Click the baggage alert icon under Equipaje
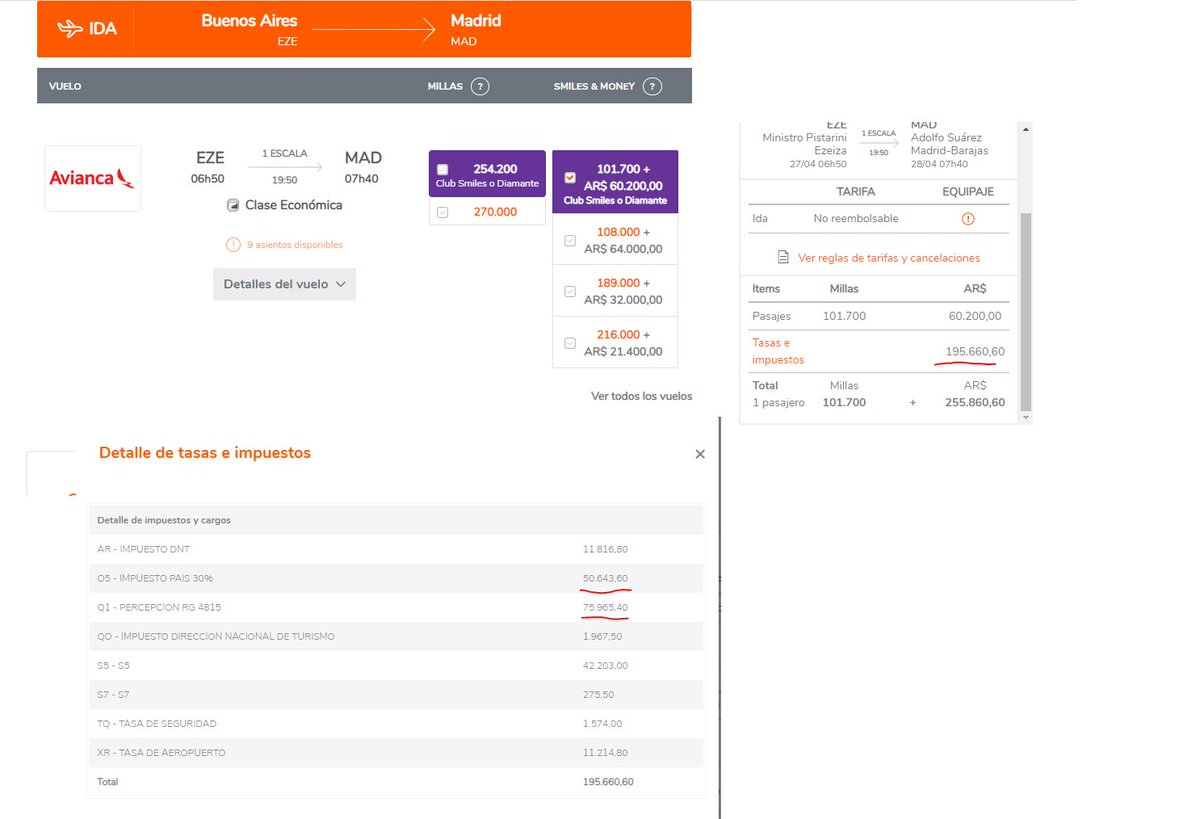Image resolution: width=1200 pixels, height=819 pixels. tap(967, 219)
